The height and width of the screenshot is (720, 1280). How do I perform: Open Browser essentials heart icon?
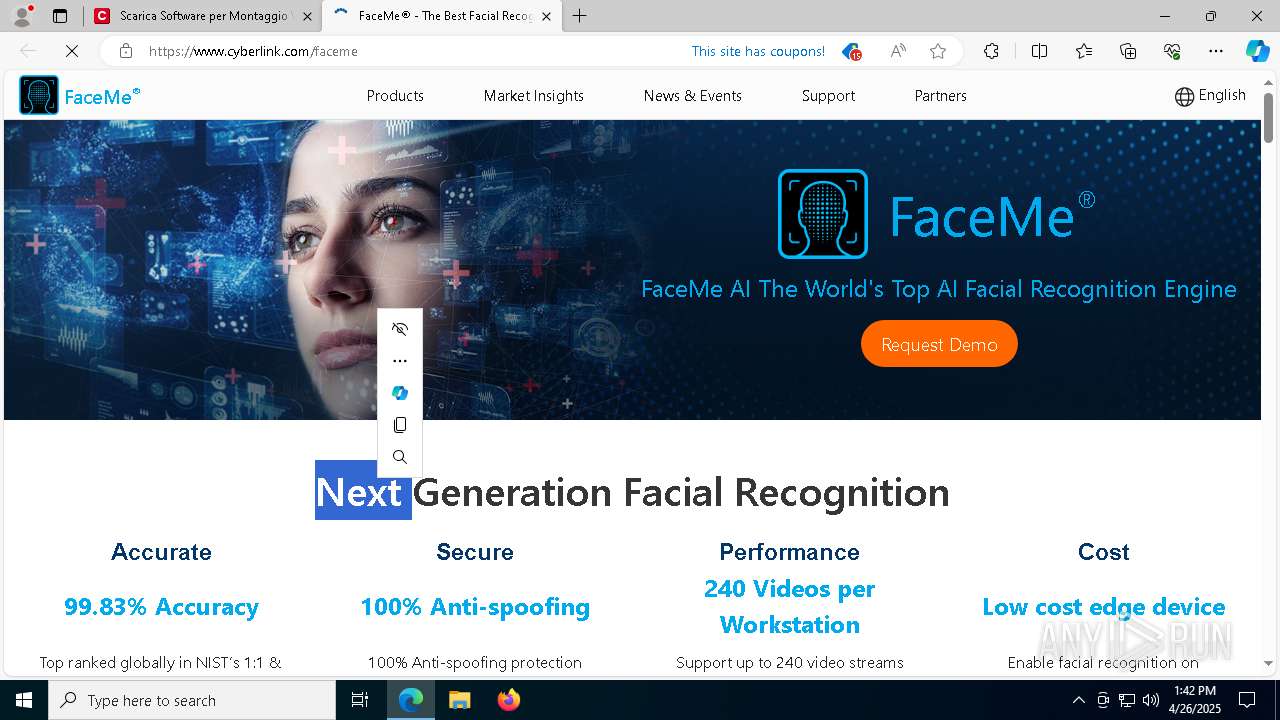[1172, 51]
